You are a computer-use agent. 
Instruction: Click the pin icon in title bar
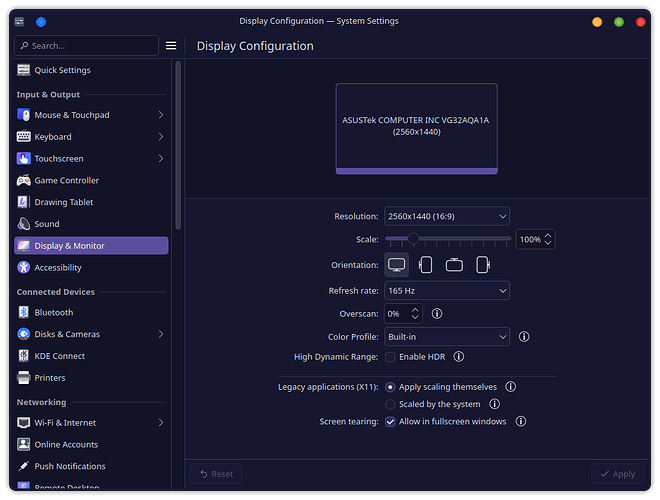(41, 22)
